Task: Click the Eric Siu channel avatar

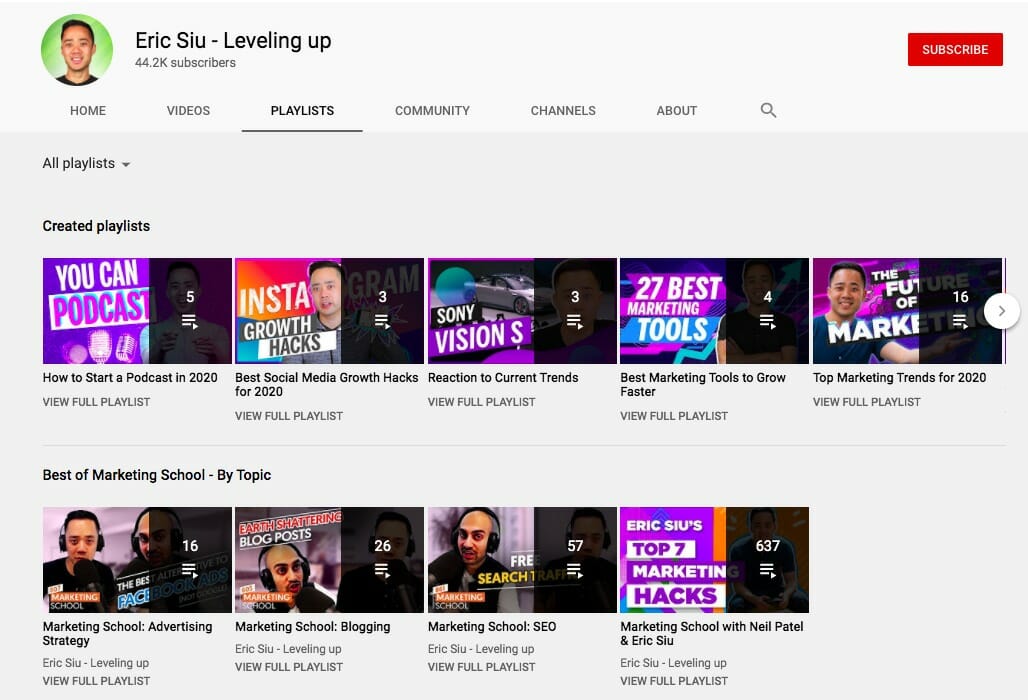Action: 77,50
